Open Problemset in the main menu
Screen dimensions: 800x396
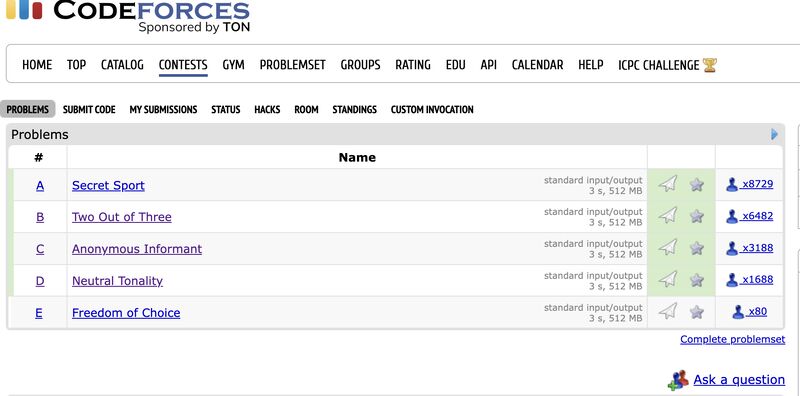point(292,65)
